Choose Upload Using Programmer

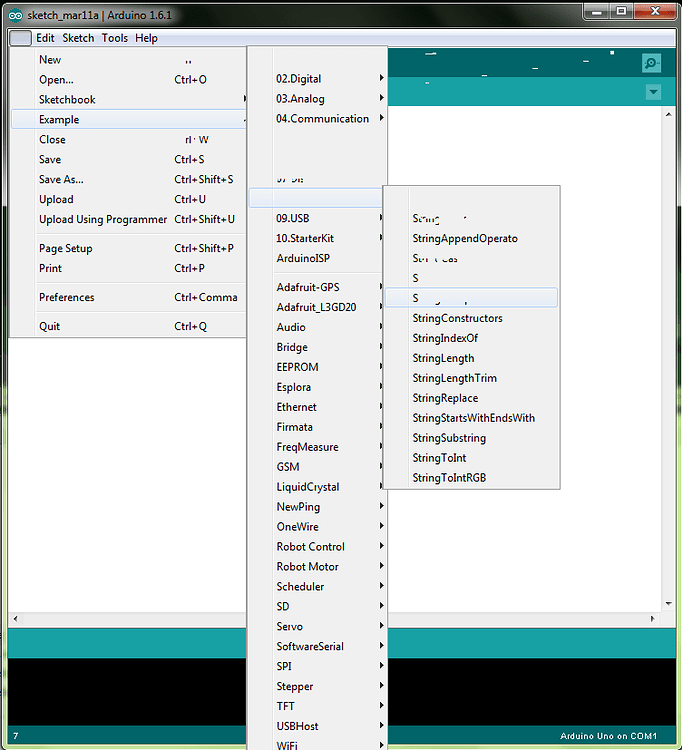pyautogui.click(x=128, y=219)
